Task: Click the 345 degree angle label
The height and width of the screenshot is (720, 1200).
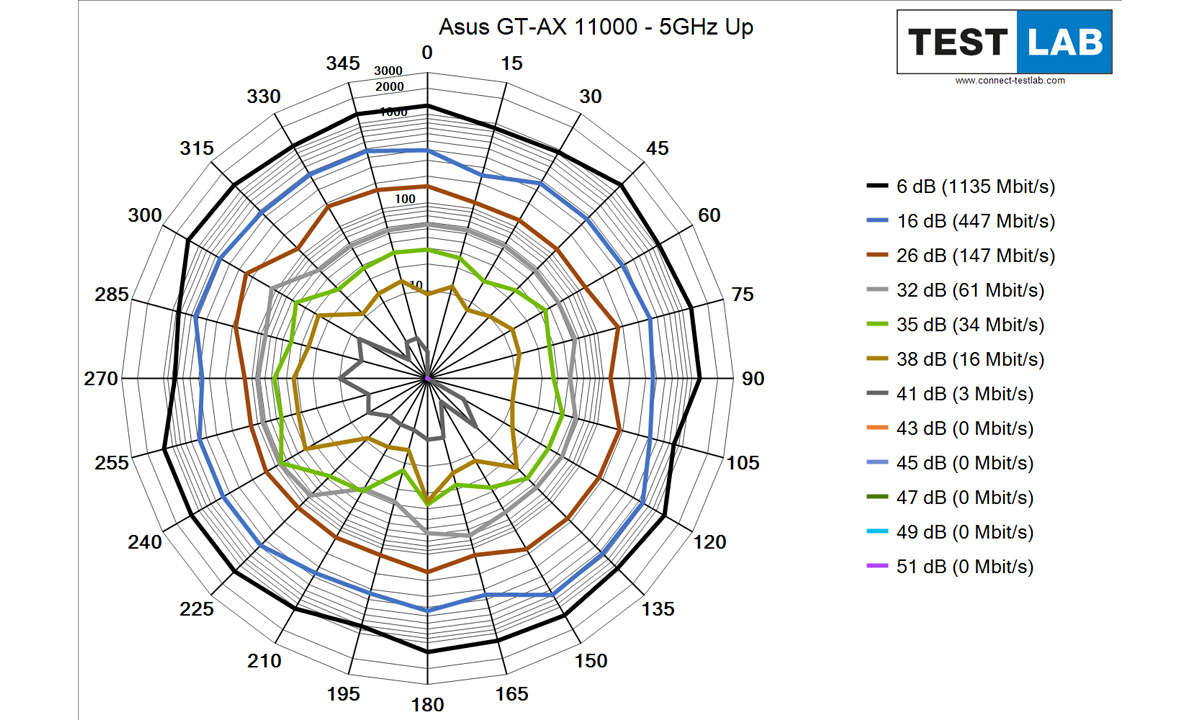Action: tap(343, 63)
